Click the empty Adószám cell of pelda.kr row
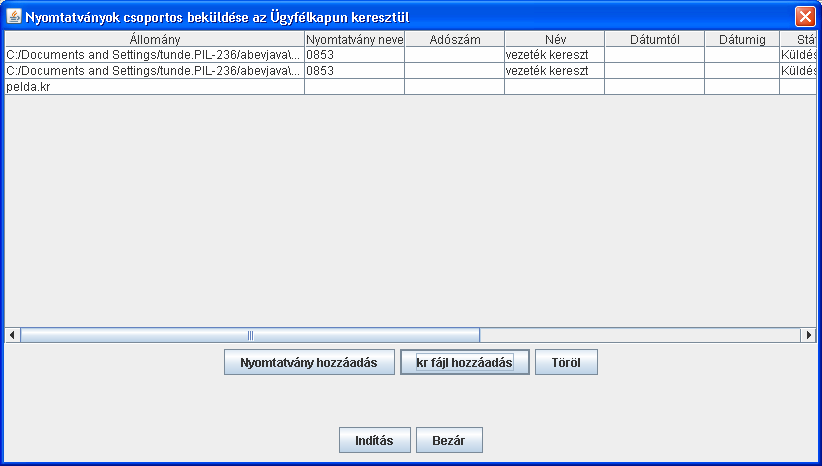The width and height of the screenshot is (822, 466). [x=455, y=86]
